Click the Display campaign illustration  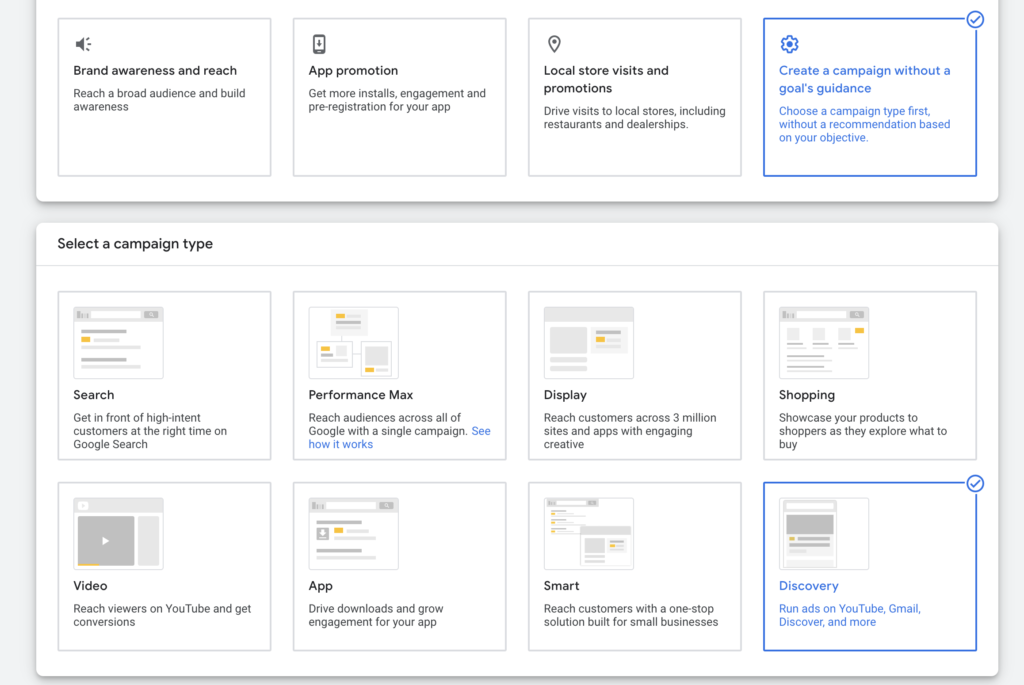[x=588, y=343]
